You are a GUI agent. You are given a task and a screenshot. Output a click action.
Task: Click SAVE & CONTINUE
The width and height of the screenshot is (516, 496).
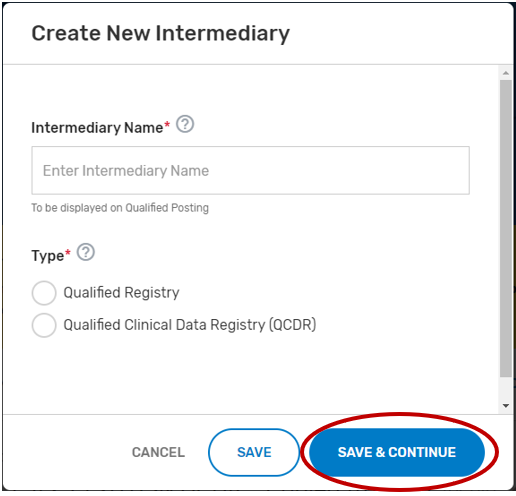pos(397,452)
